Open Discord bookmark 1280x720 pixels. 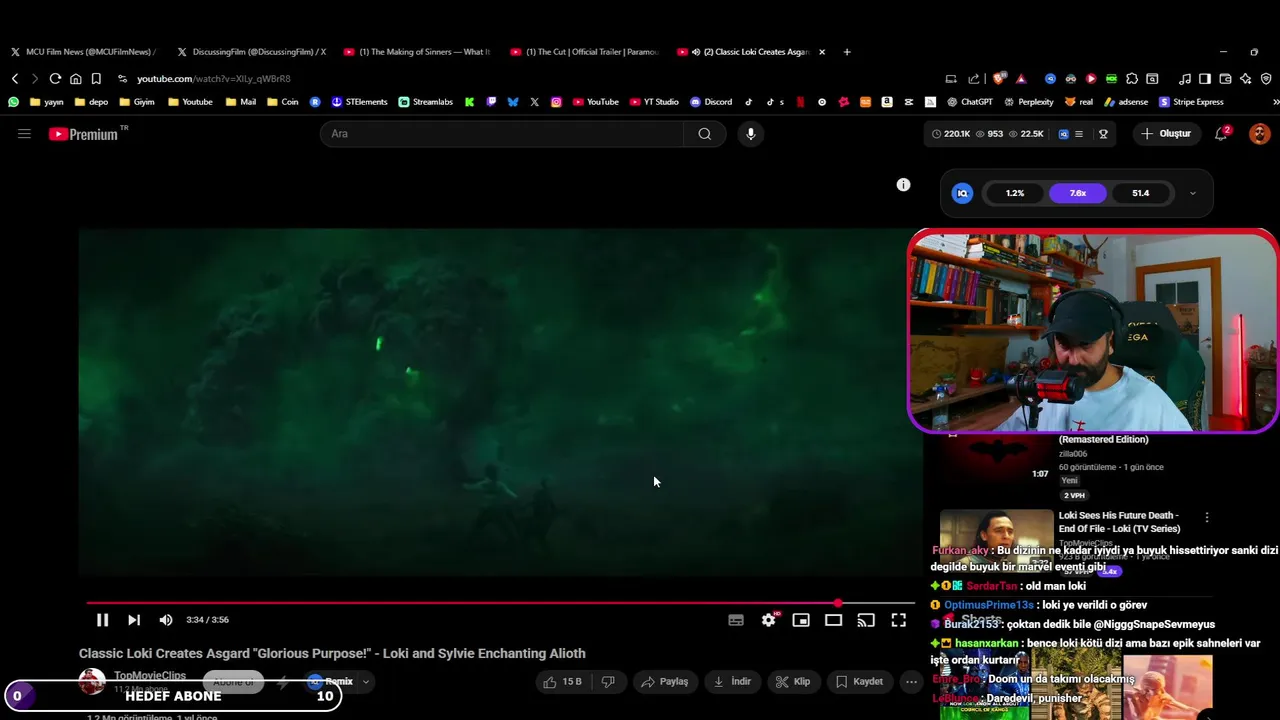coord(711,102)
